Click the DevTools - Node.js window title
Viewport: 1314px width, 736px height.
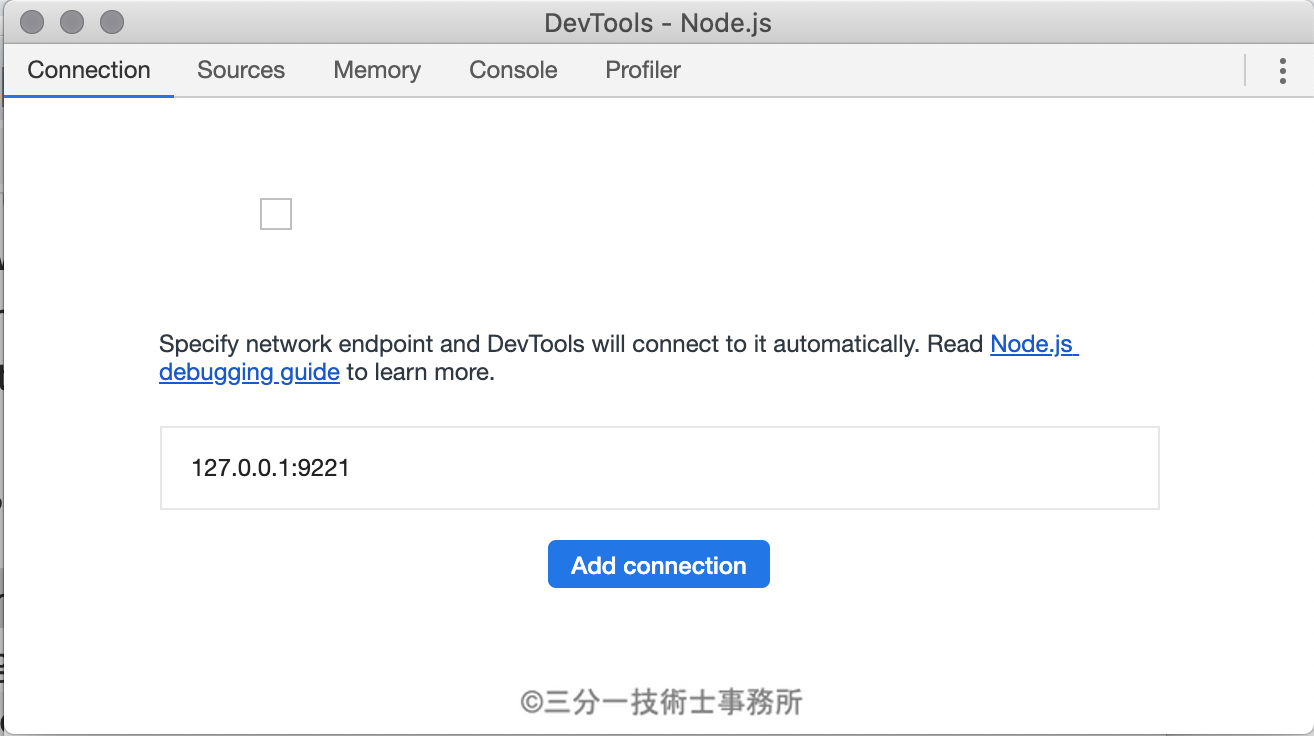pos(658,23)
